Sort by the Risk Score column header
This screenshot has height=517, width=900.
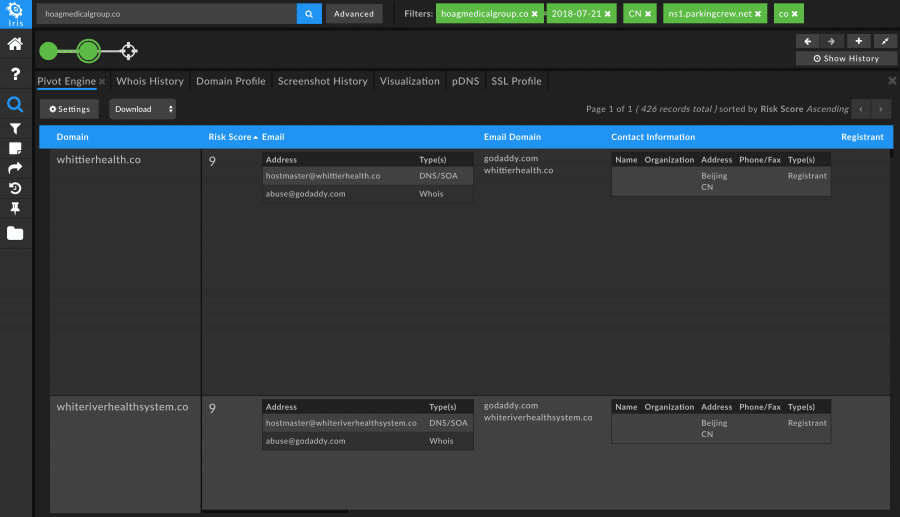232,137
